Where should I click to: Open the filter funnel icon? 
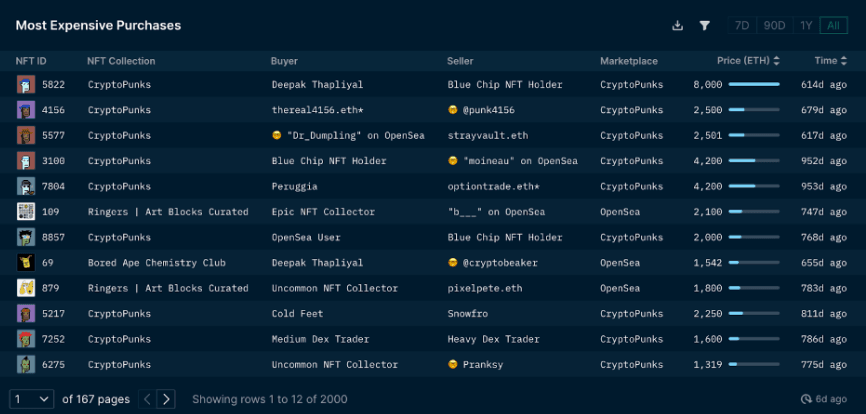[704, 26]
